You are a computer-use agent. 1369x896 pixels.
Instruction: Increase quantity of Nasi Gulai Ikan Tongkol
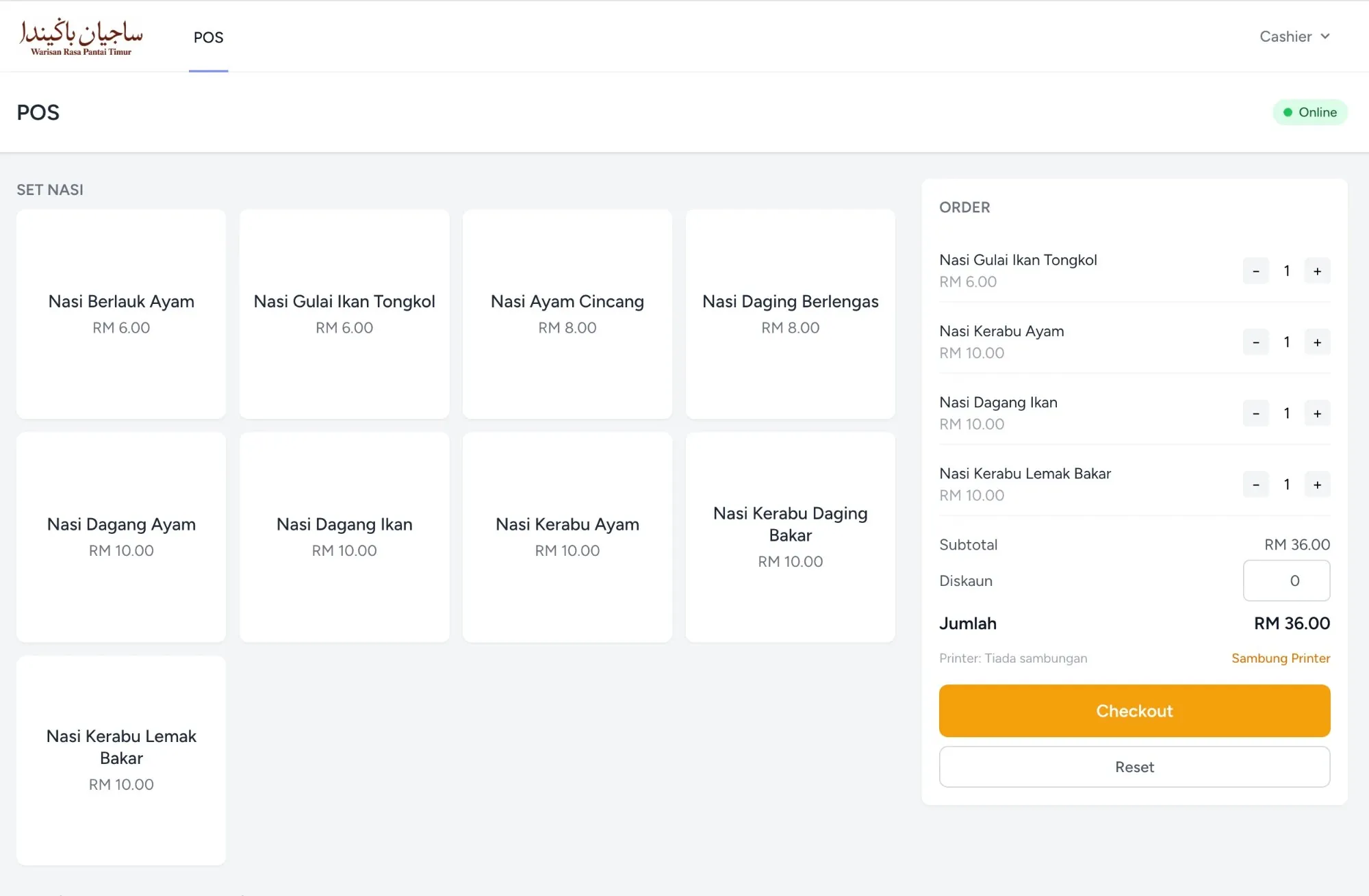pyautogui.click(x=1317, y=271)
